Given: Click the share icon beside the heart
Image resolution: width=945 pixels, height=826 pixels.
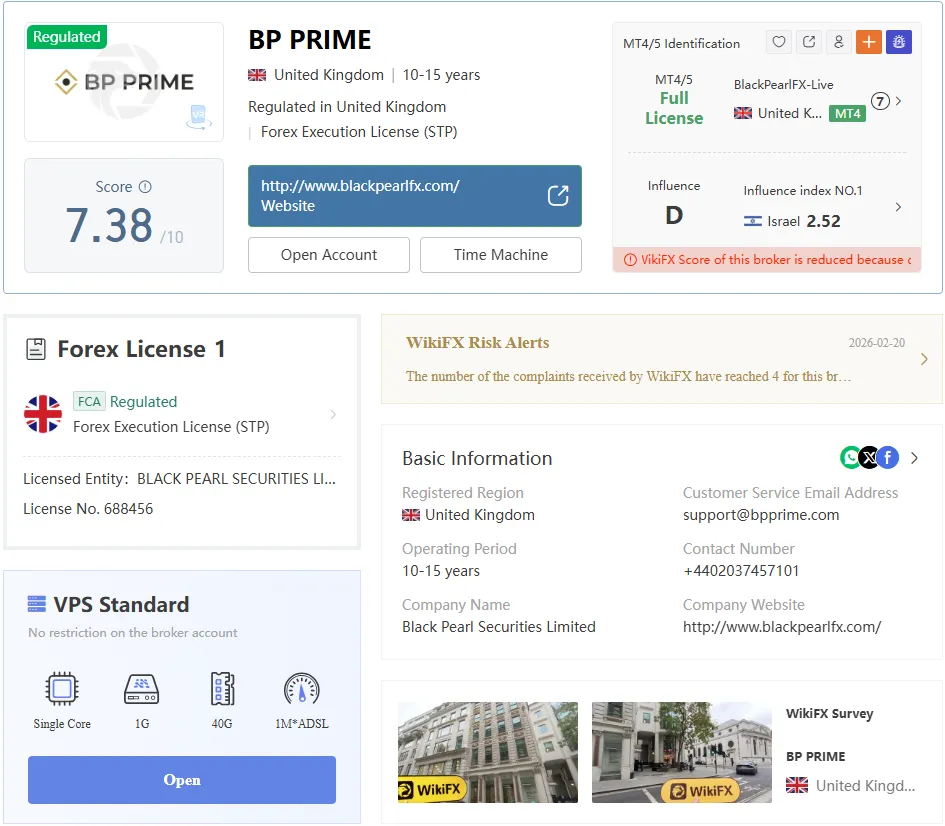Looking at the screenshot, I should [809, 42].
